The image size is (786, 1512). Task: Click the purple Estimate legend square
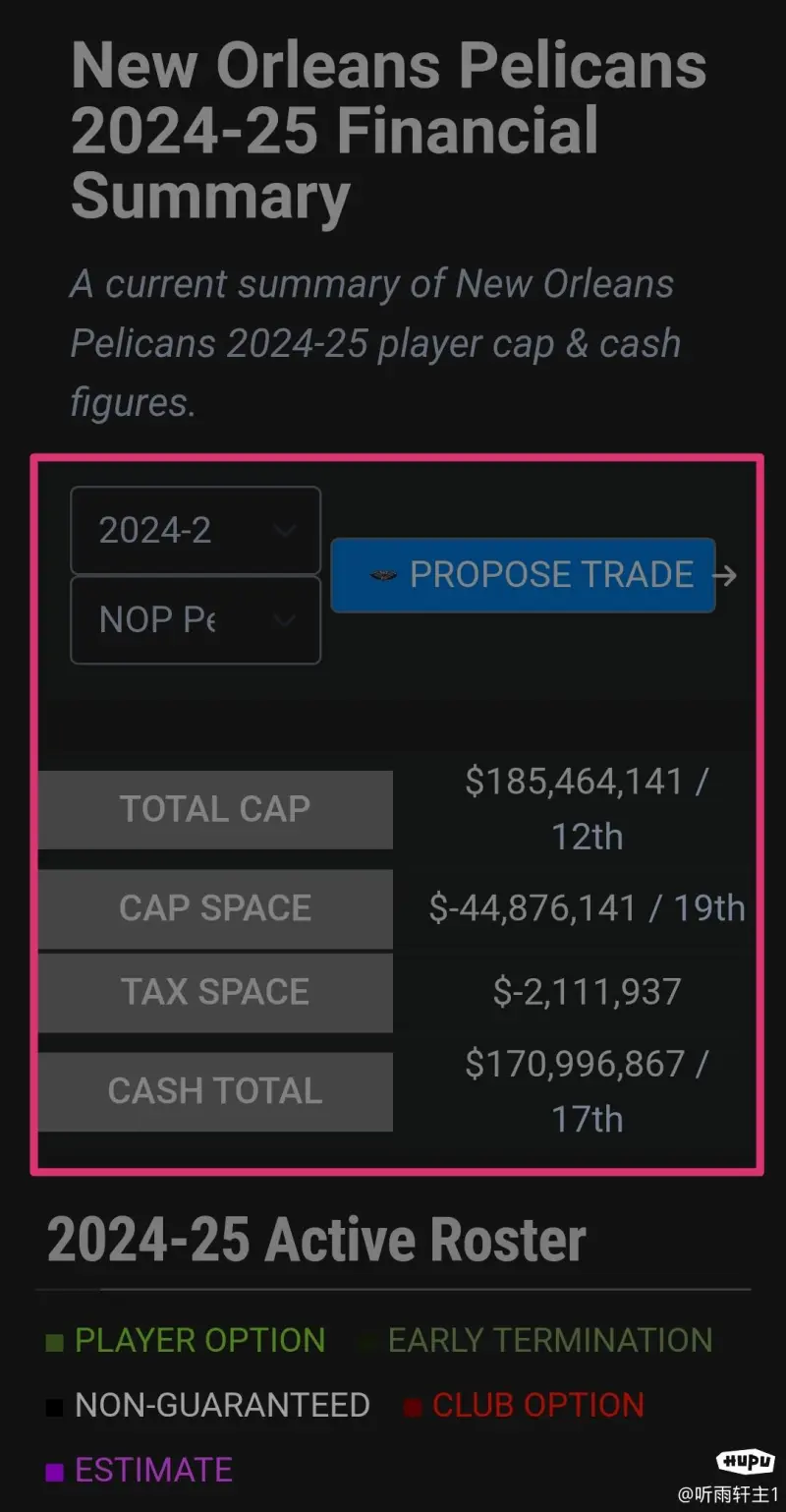point(55,1472)
